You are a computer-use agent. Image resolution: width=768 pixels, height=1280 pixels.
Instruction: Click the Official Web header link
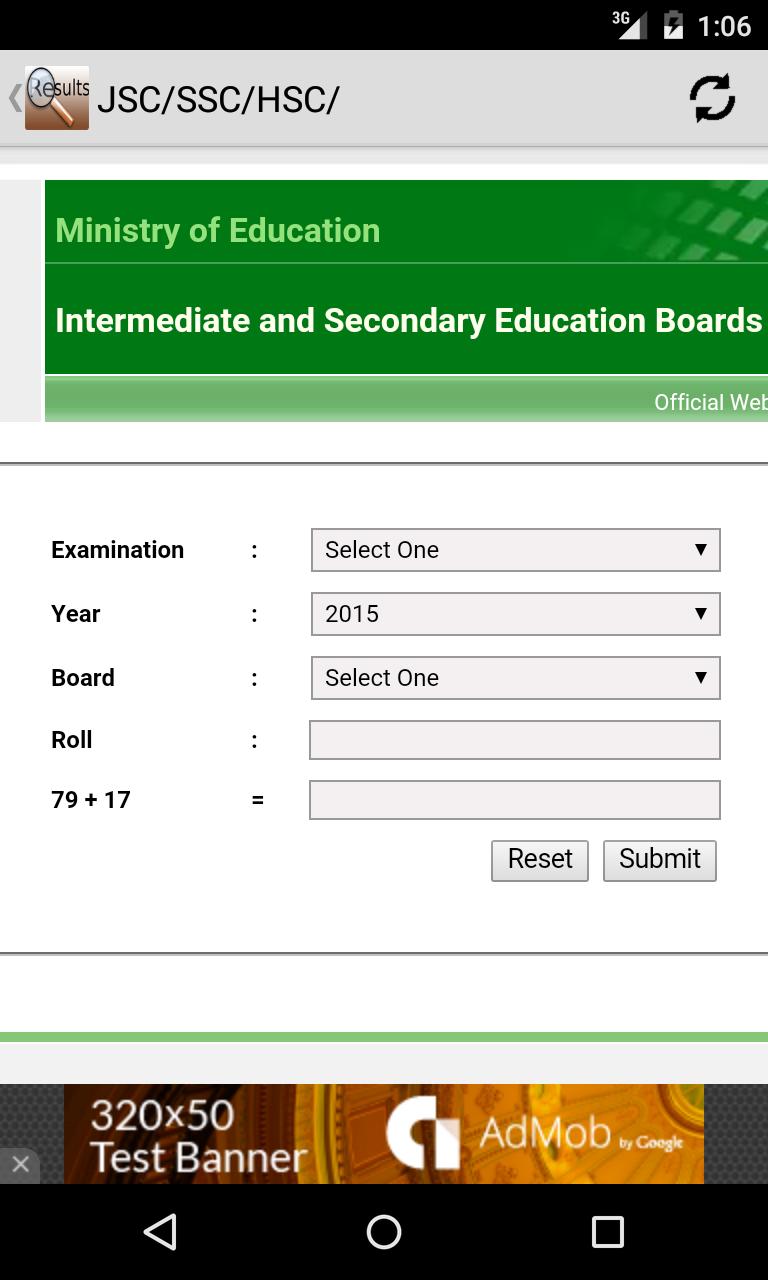pos(710,402)
